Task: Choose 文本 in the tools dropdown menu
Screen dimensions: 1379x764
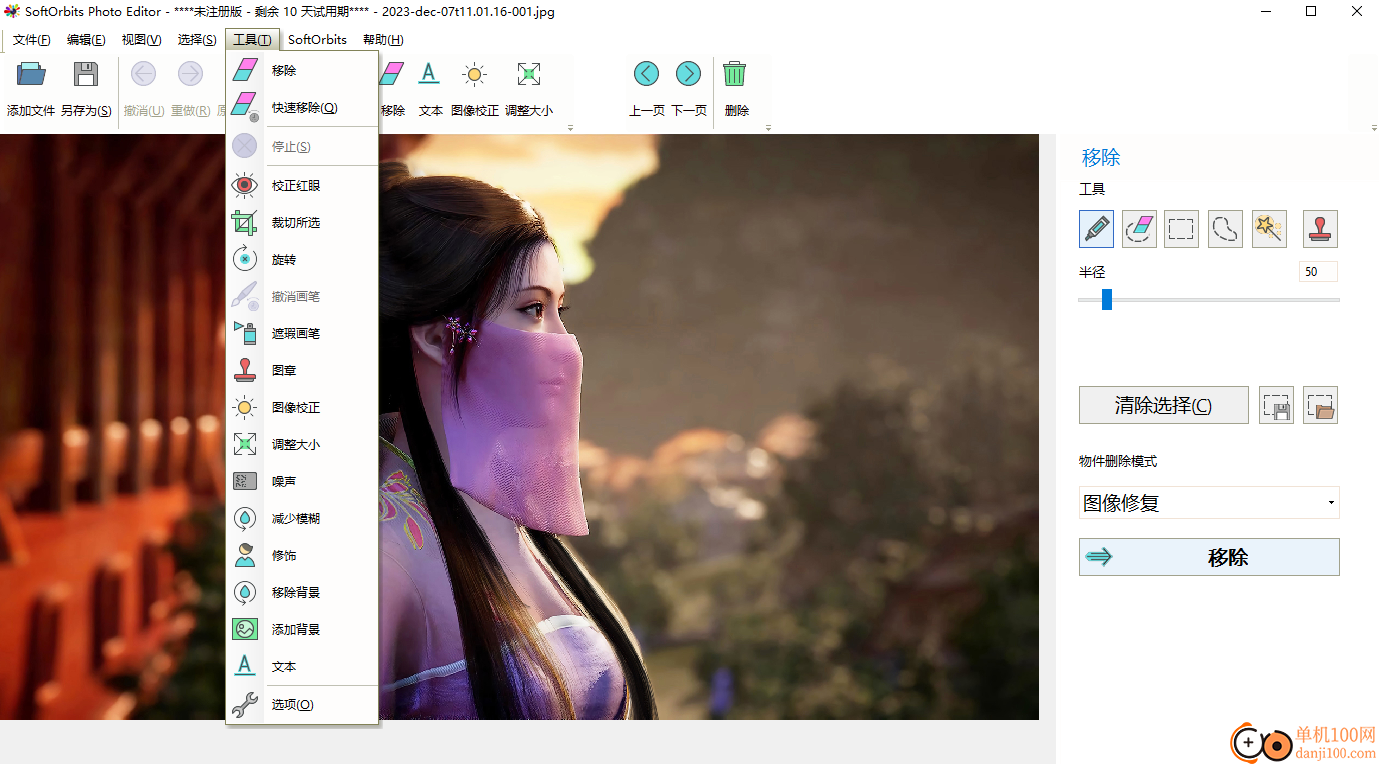Action: pyautogui.click(x=302, y=666)
